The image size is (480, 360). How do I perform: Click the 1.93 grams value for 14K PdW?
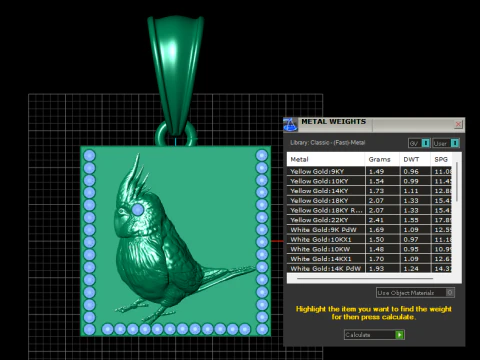(377, 268)
